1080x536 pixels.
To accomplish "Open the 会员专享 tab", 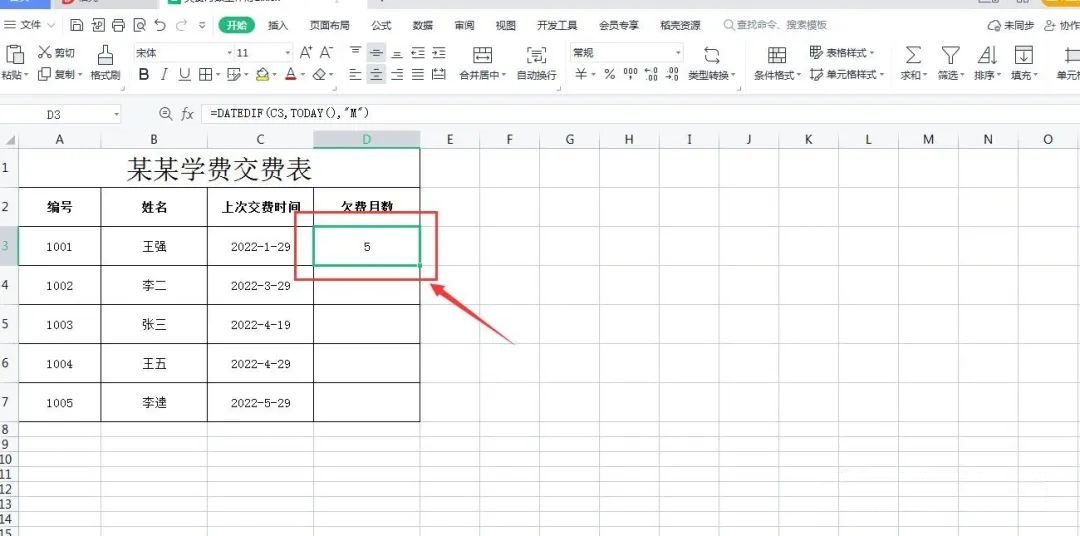I will click(619, 25).
